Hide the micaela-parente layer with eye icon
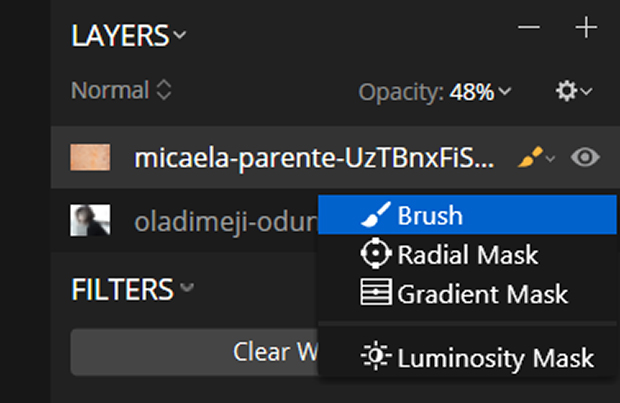This screenshot has height=403, width=620. [x=585, y=157]
